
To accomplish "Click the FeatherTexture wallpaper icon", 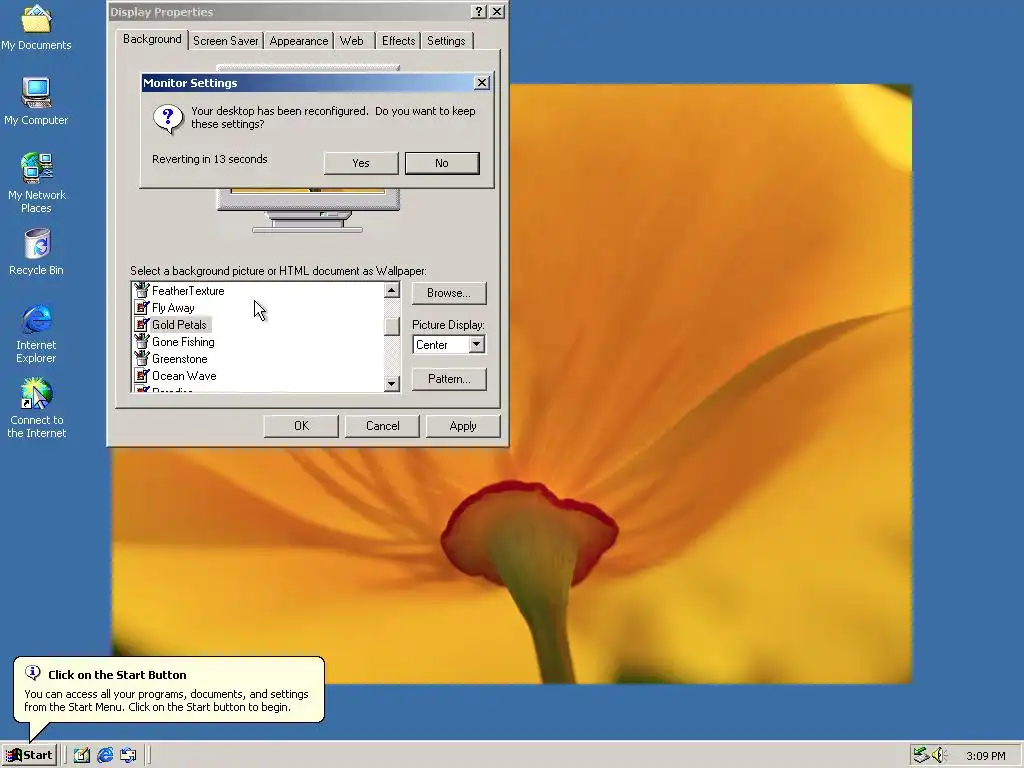I will pos(142,290).
